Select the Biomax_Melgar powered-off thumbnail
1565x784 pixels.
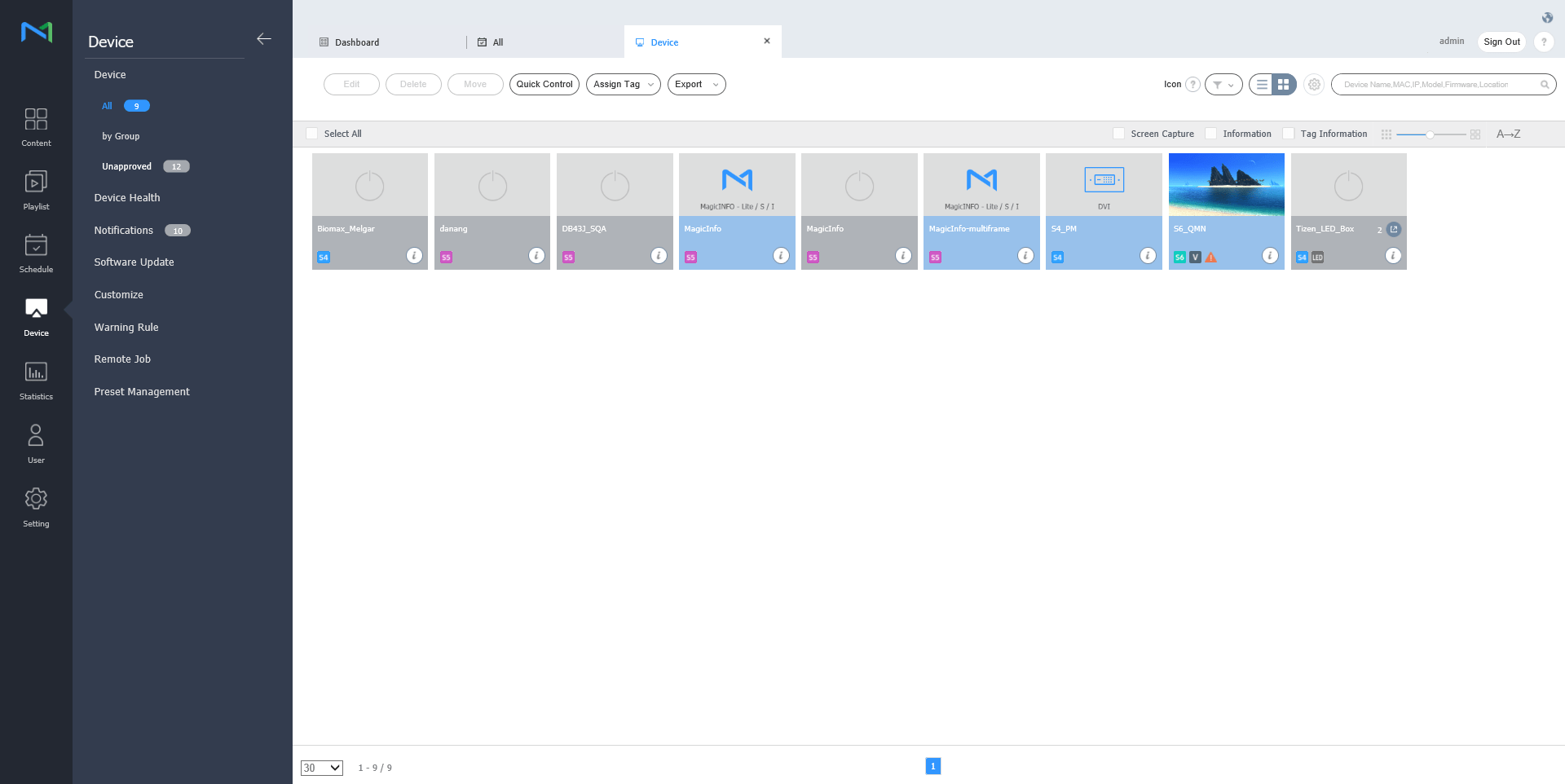pyautogui.click(x=370, y=184)
